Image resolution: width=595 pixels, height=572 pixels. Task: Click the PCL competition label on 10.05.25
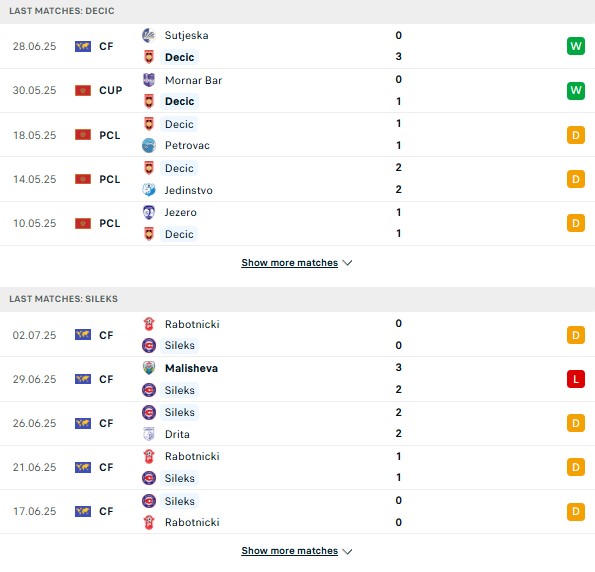click(110, 224)
